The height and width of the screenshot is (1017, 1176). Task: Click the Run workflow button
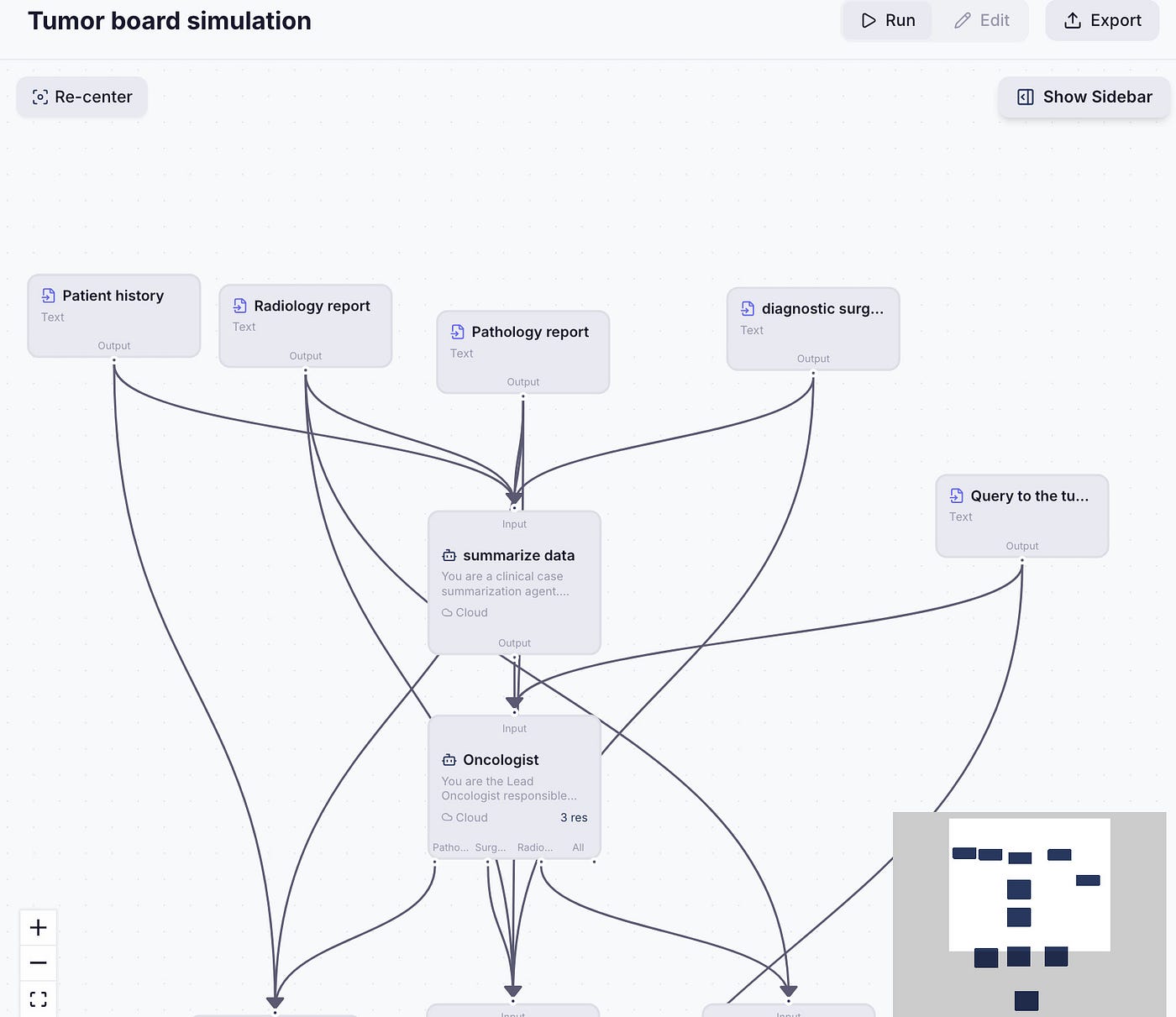[x=888, y=20]
